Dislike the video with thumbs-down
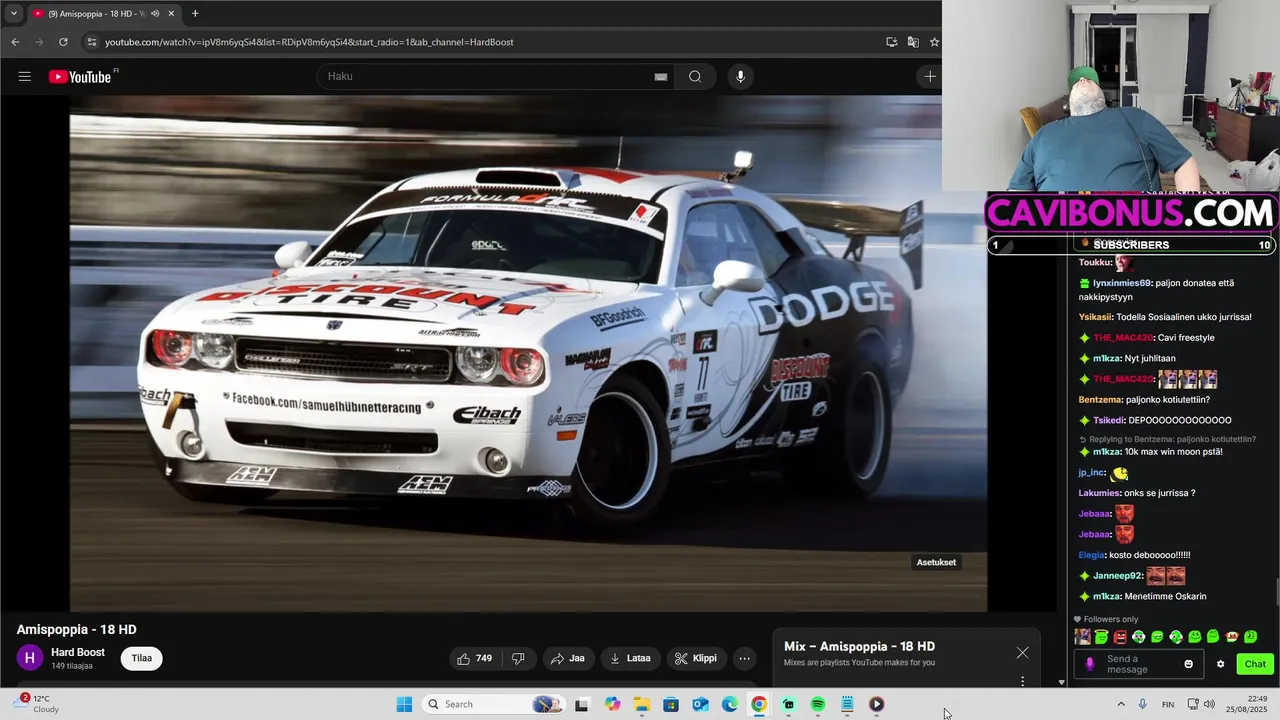The height and width of the screenshot is (720, 1280). [x=518, y=658]
